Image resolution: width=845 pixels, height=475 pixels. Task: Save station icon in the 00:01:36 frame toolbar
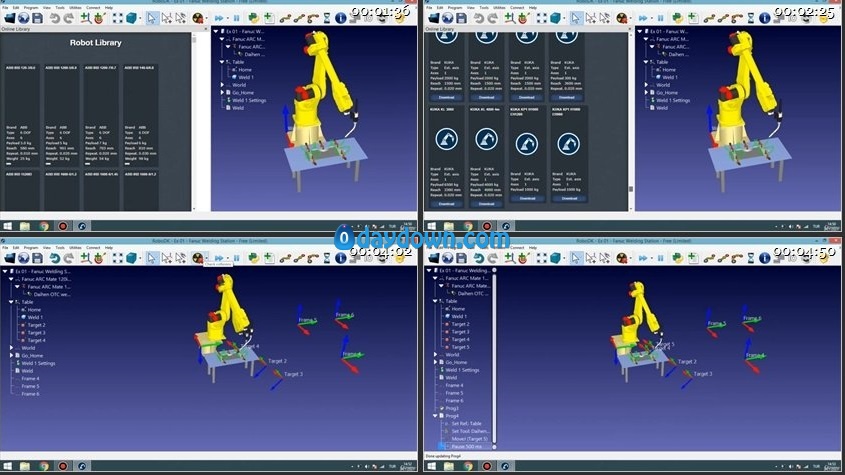click(x=37, y=18)
